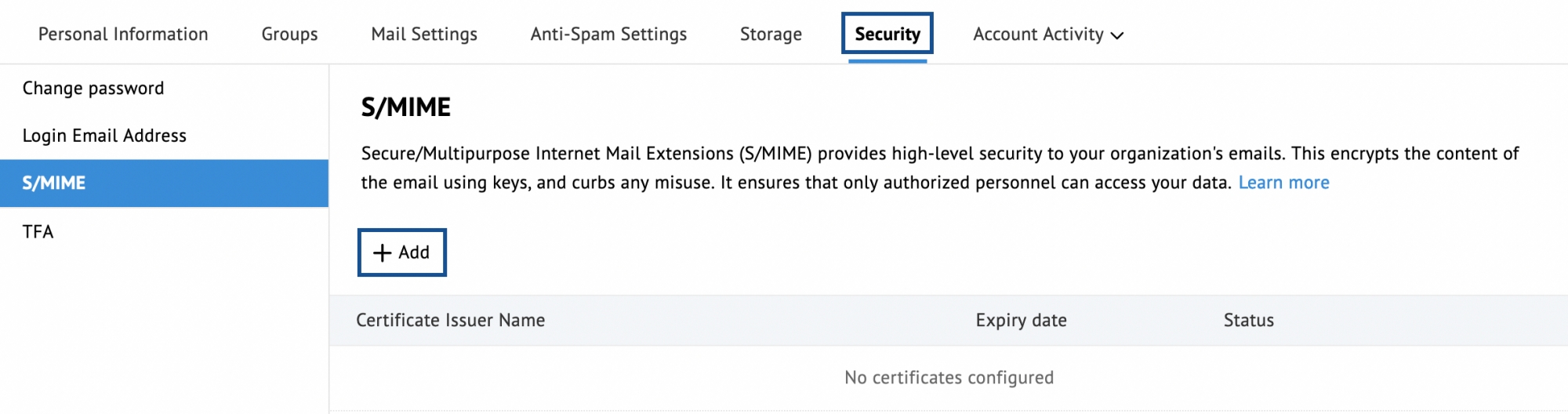Screen dimensions: 1568x414
Task: Open the Anti-Spam Settings tab
Action: click(x=608, y=34)
